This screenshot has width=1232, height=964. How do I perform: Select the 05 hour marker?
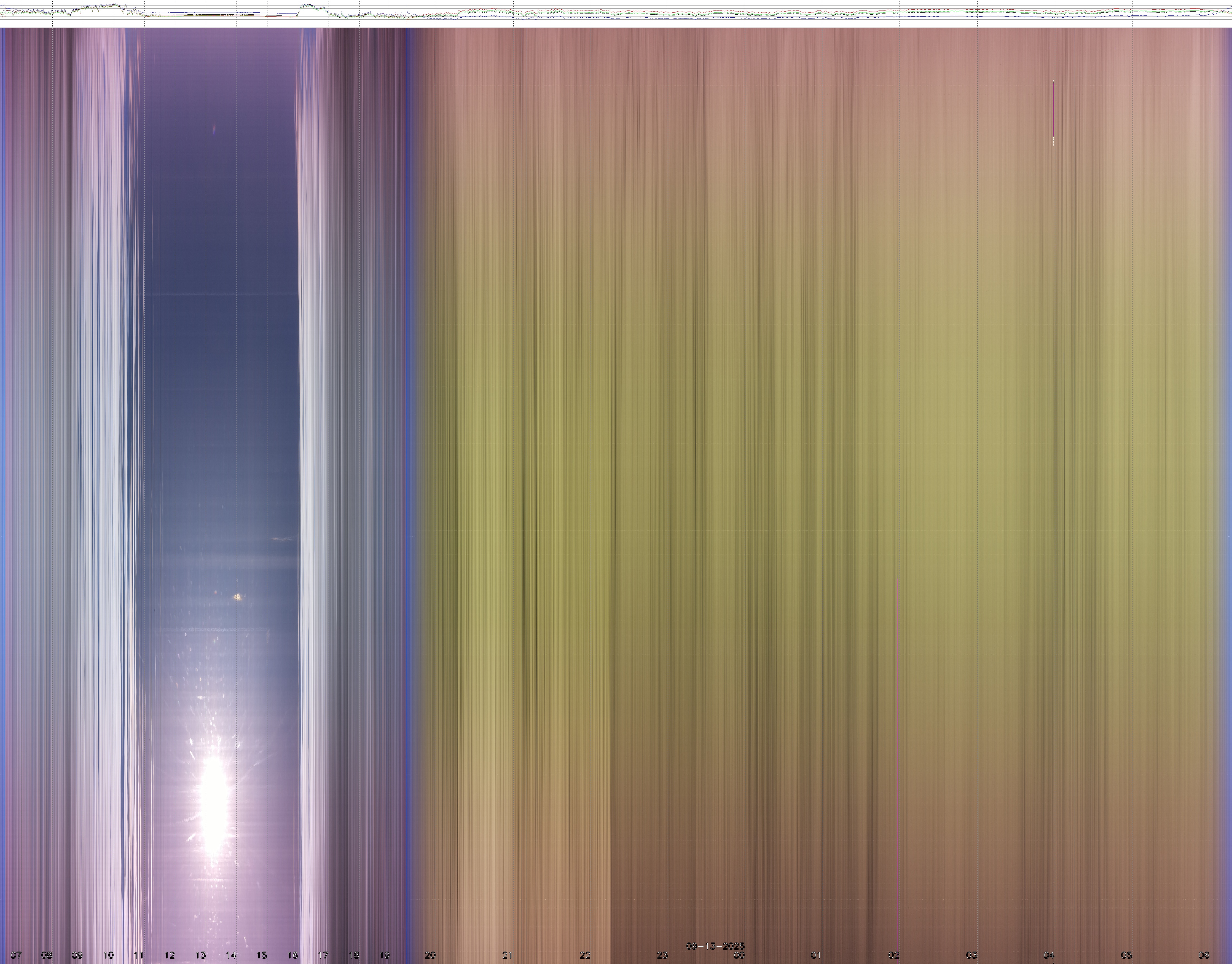(1126, 955)
